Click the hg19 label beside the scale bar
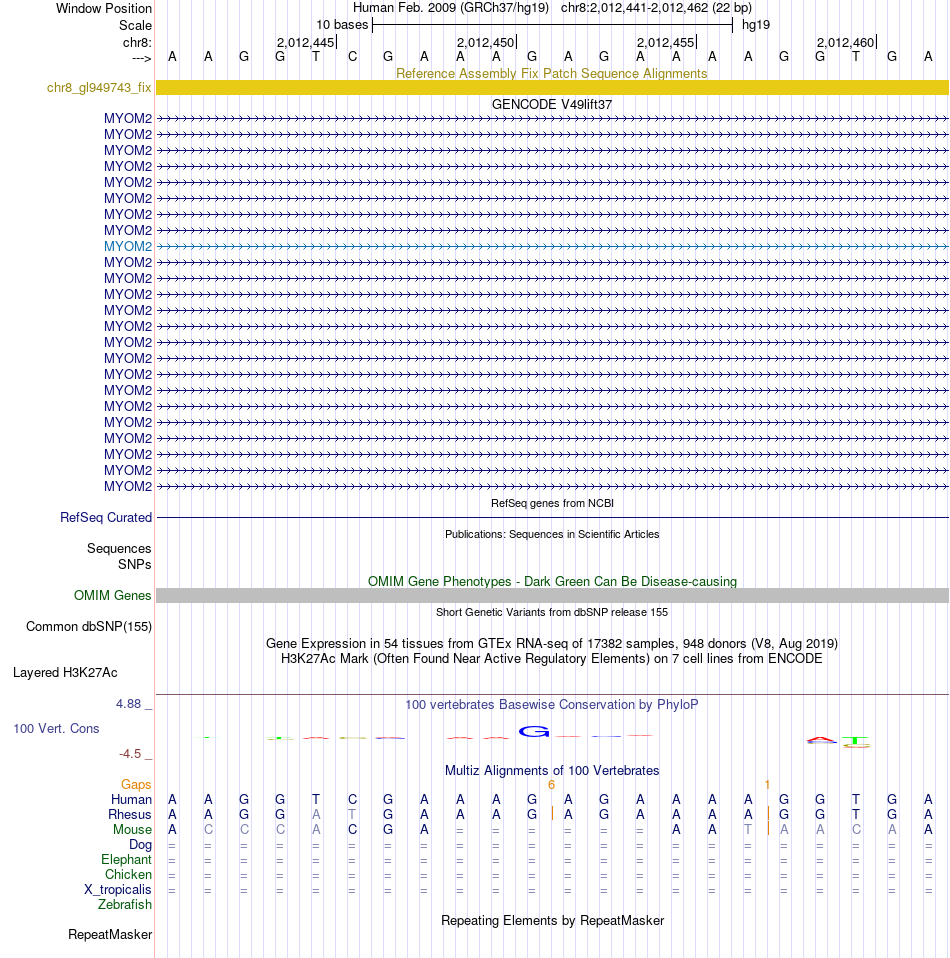The height and width of the screenshot is (958, 950). point(756,25)
